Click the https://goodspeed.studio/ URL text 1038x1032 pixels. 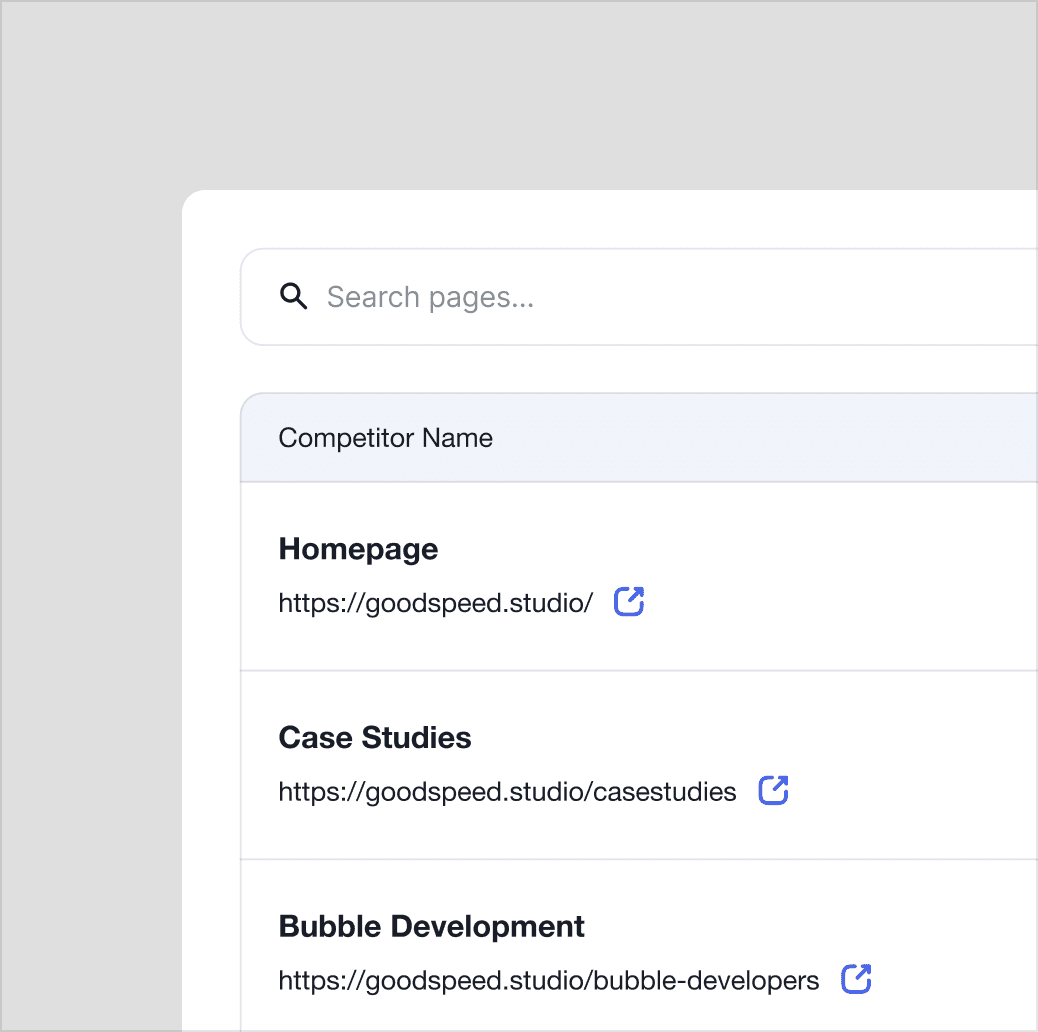[435, 603]
